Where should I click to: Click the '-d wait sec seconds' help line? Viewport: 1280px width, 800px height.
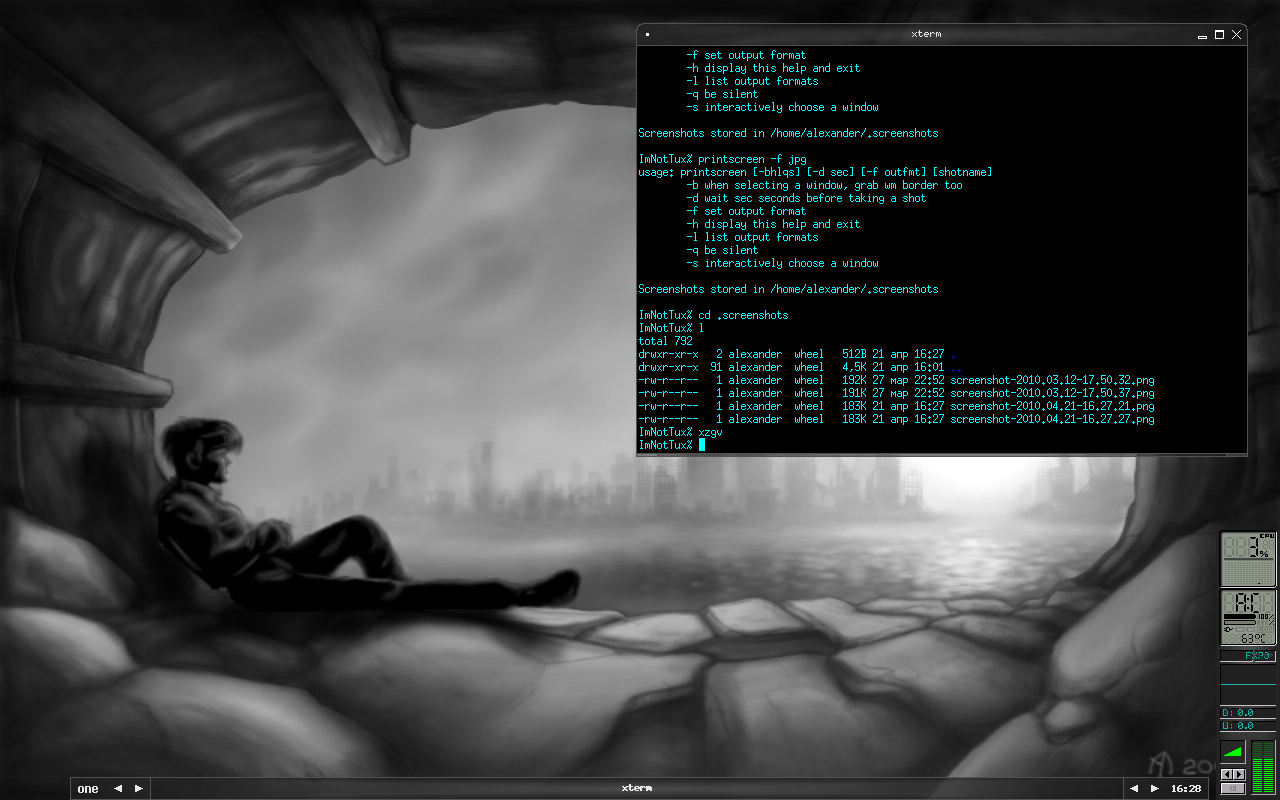click(806, 198)
